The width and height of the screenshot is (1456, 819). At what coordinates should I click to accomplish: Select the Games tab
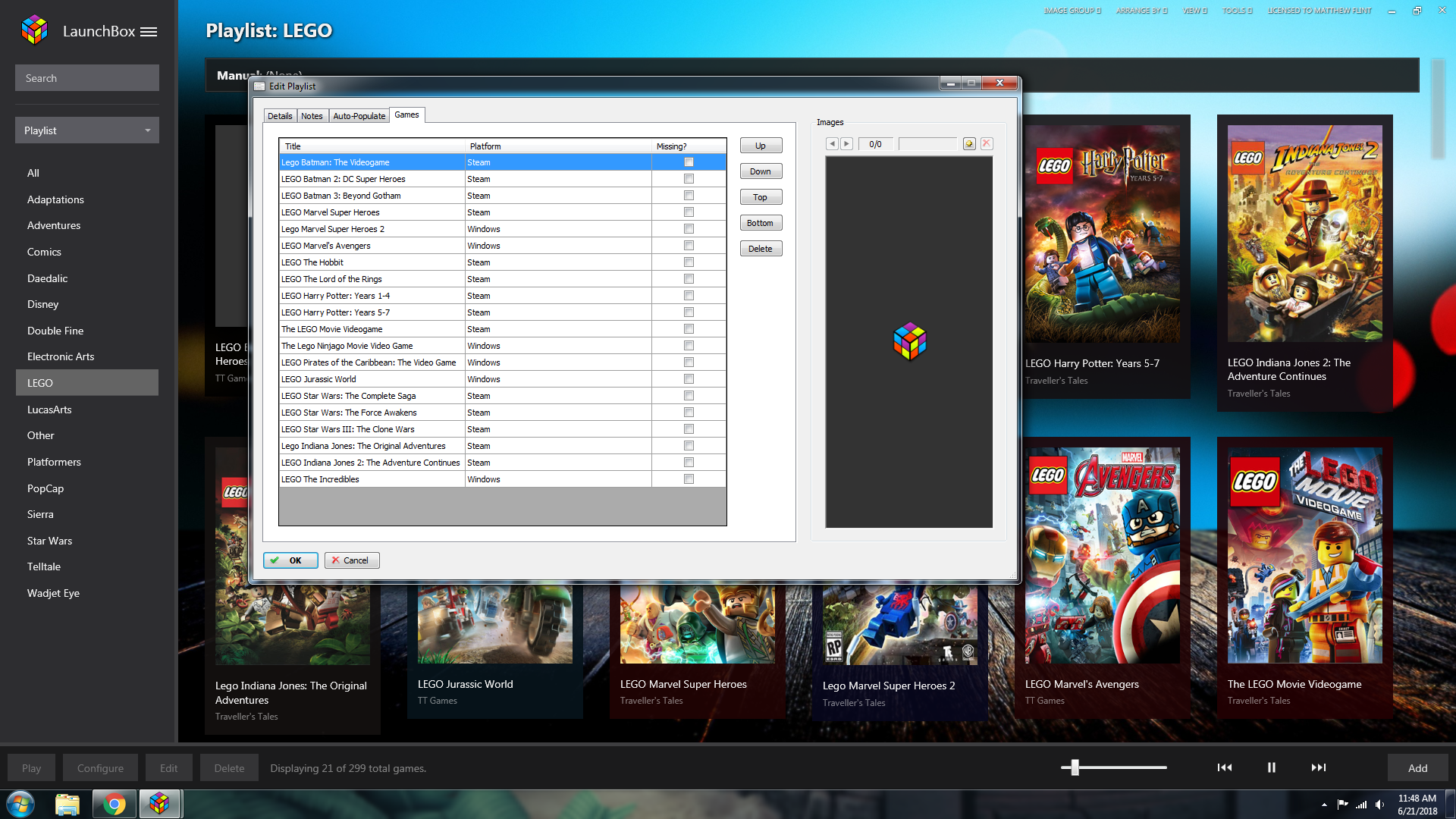click(406, 115)
